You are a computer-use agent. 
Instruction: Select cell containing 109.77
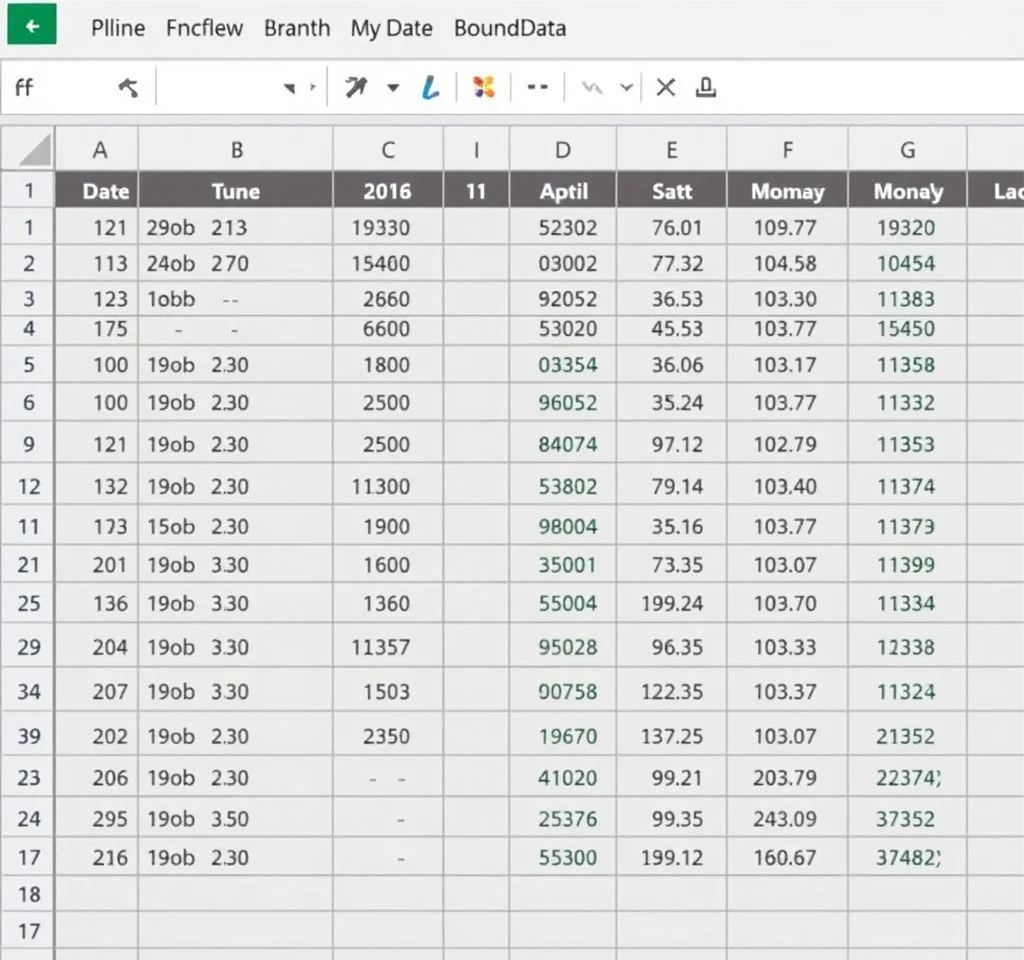click(x=788, y=227)
